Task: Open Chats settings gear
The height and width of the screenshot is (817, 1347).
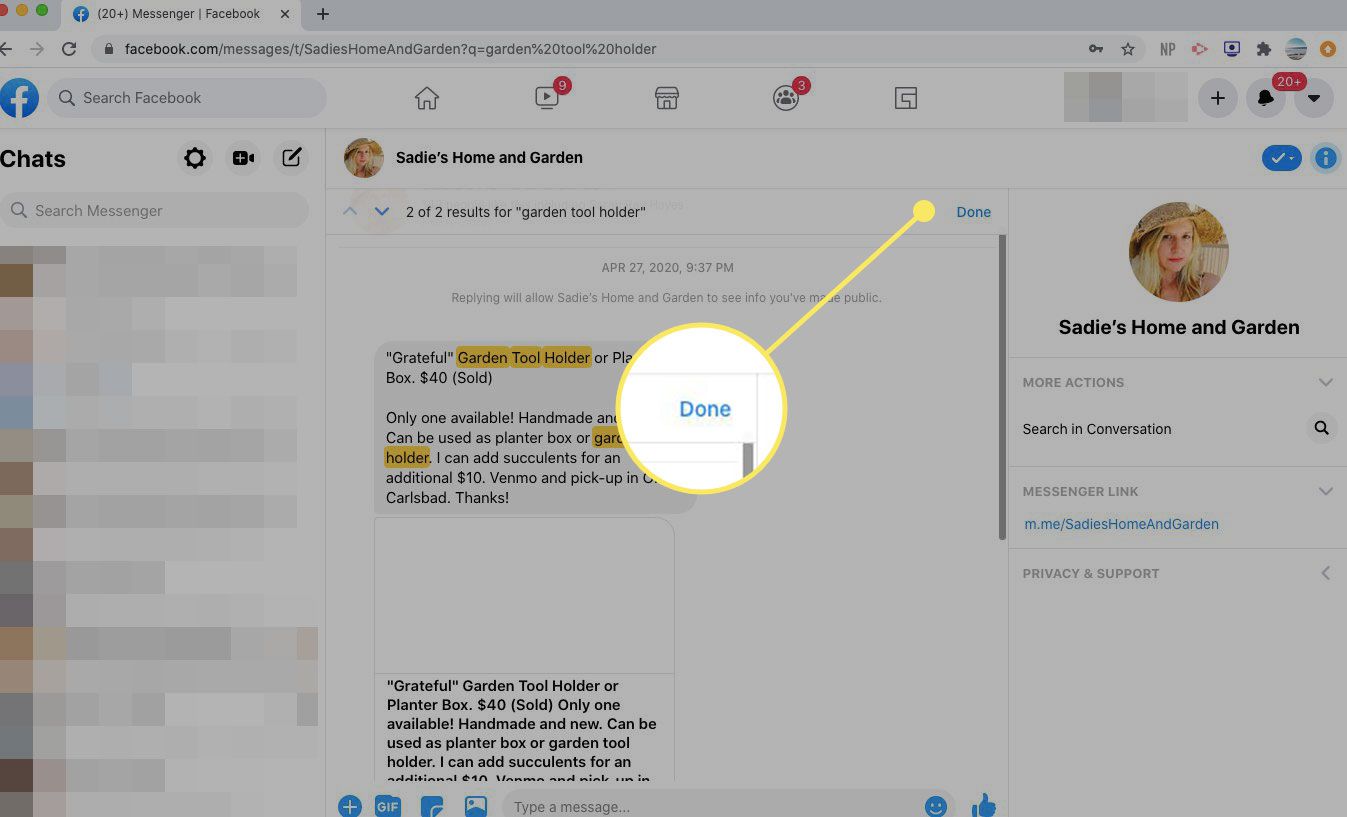Action: pyautogui.click(x=195, y=158)
